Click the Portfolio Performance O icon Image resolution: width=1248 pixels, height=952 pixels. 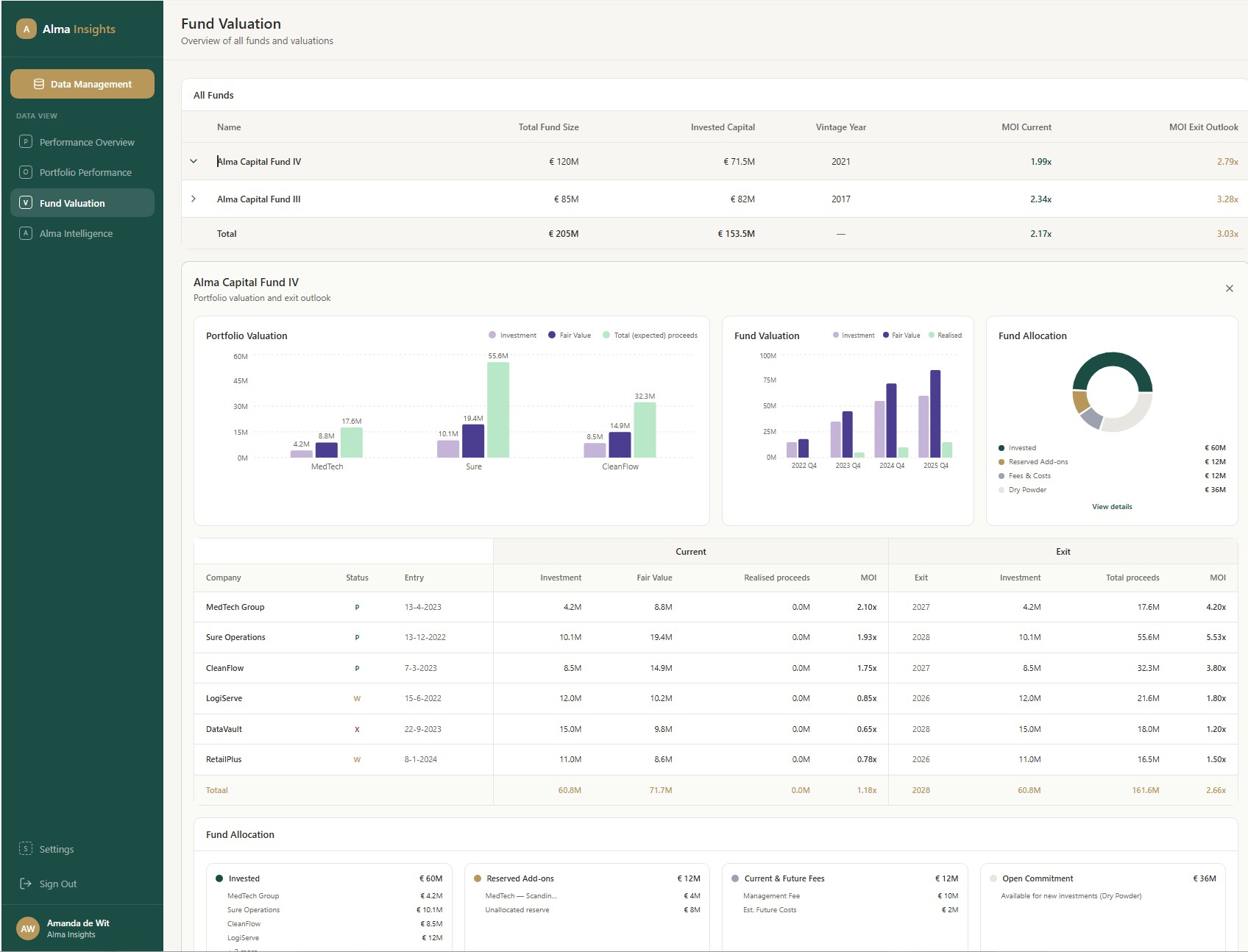coord(26,171)
